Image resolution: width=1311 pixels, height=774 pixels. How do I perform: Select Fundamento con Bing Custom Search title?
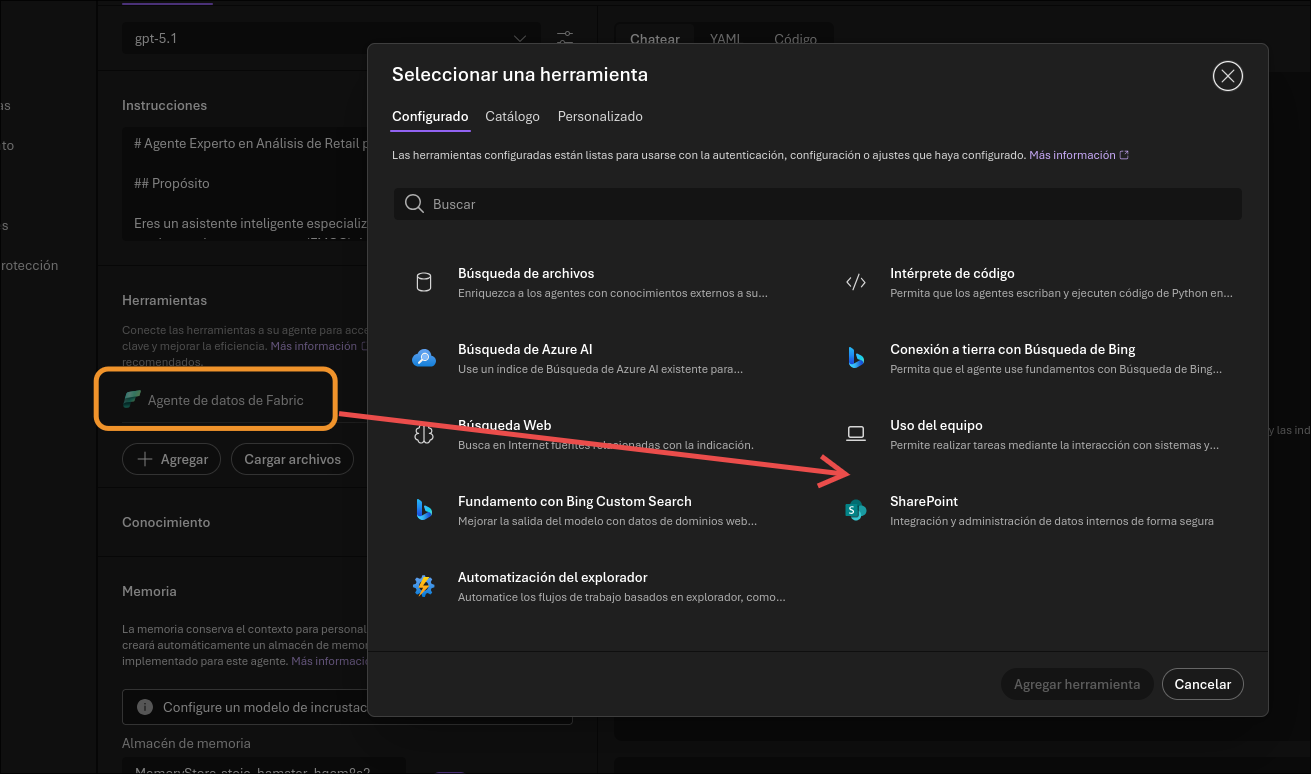pos(575,501)
